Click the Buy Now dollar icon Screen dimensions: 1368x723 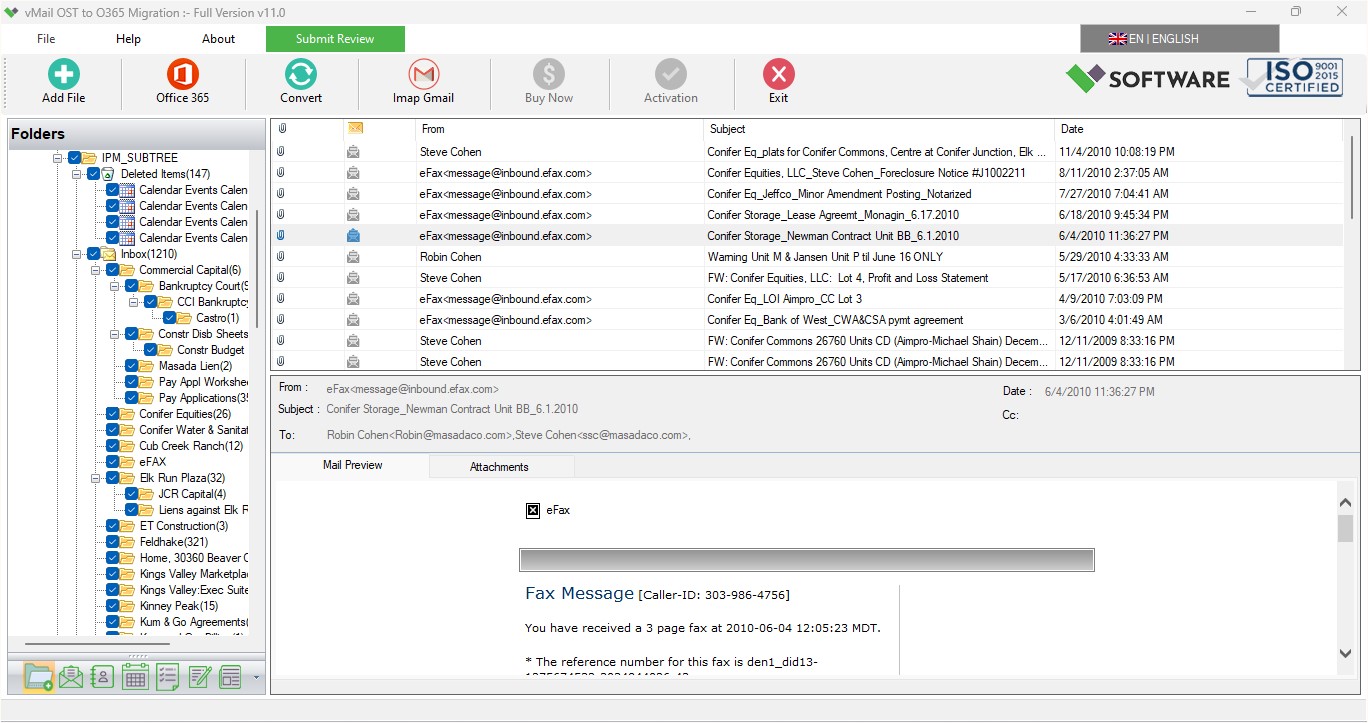point(549,74)
